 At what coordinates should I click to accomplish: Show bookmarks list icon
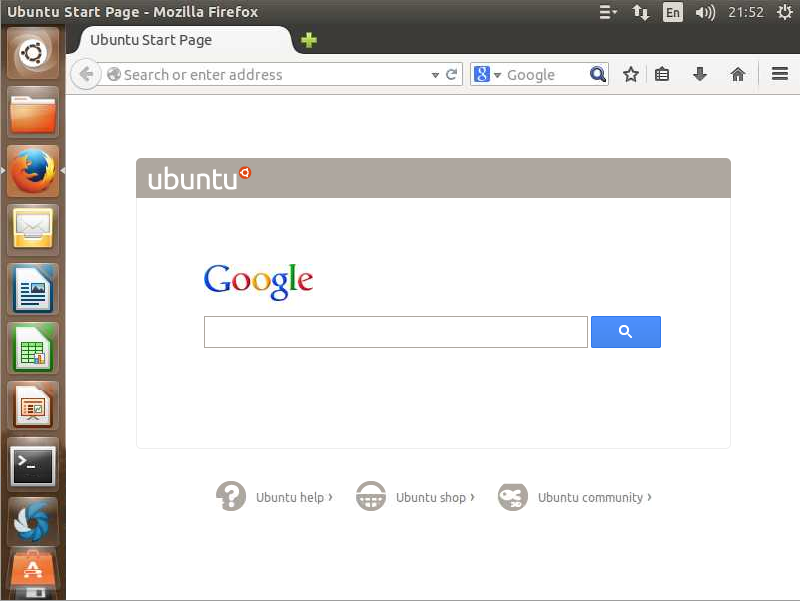pyautogui.click(x=662, y=74)
